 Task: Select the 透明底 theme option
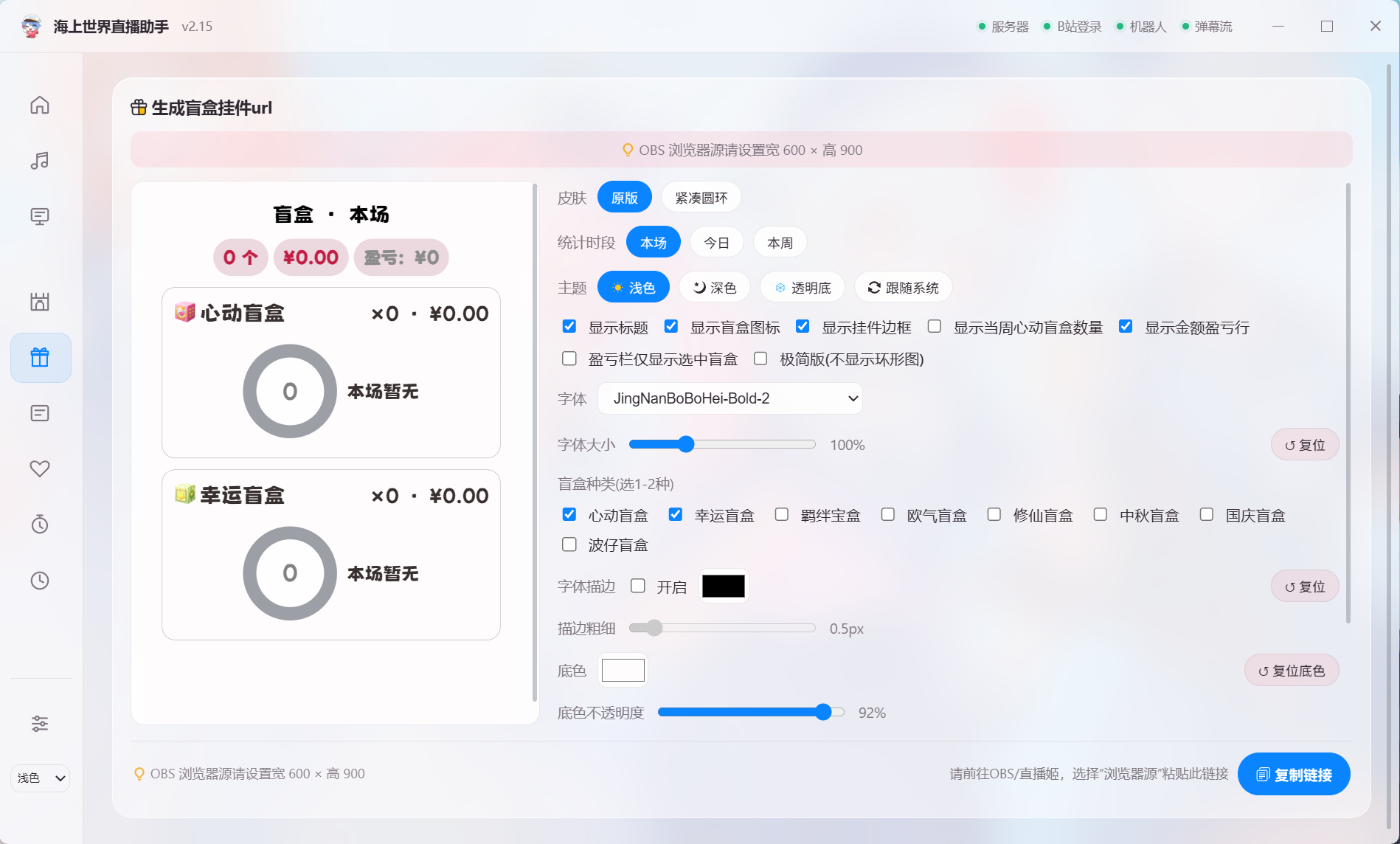coord(803,287)
